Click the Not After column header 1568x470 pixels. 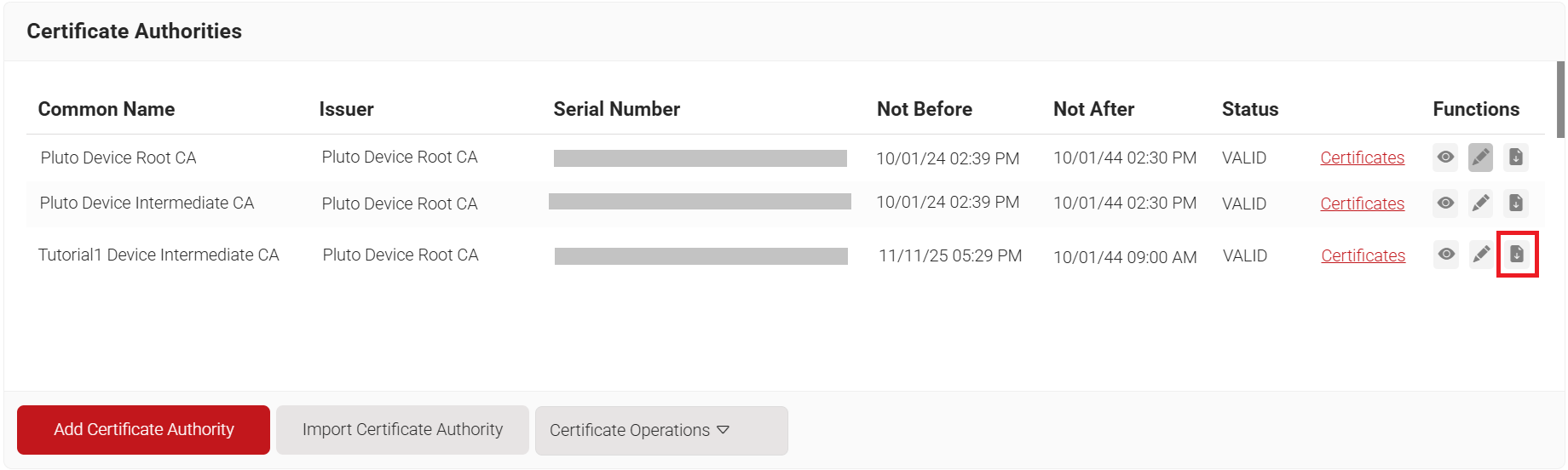pos(1093,110)
